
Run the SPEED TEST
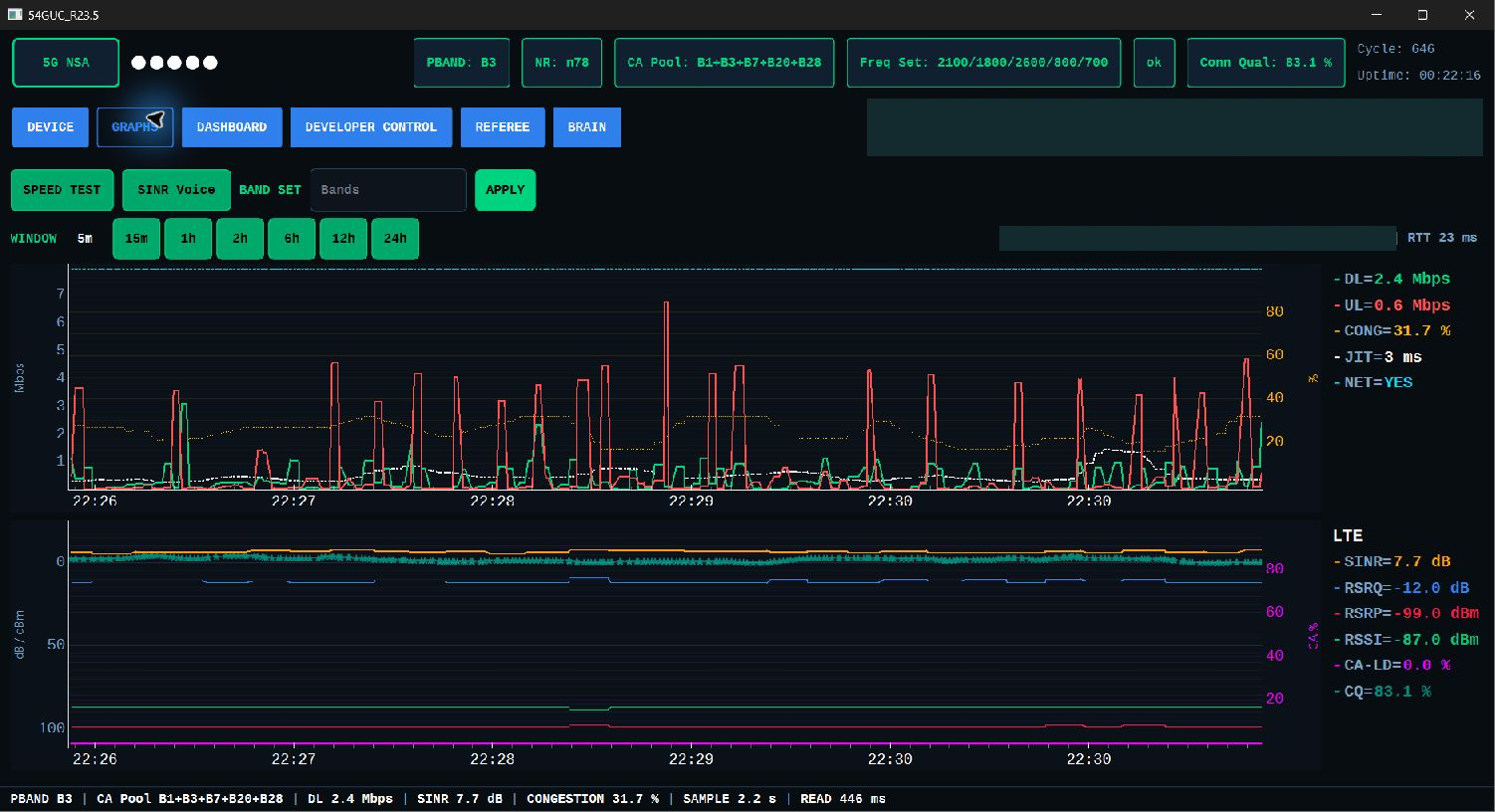pyautogui.click(x=62, y=190)
